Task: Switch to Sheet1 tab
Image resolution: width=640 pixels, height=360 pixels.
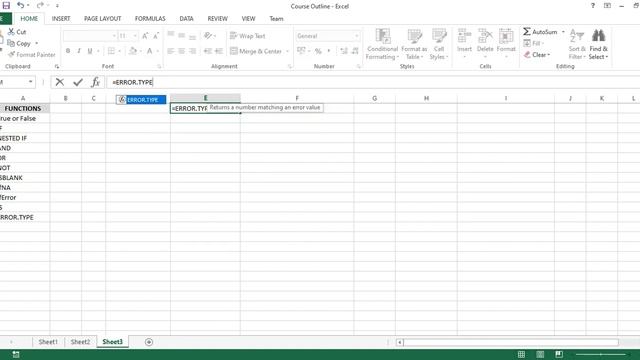Action: [48, 342]
